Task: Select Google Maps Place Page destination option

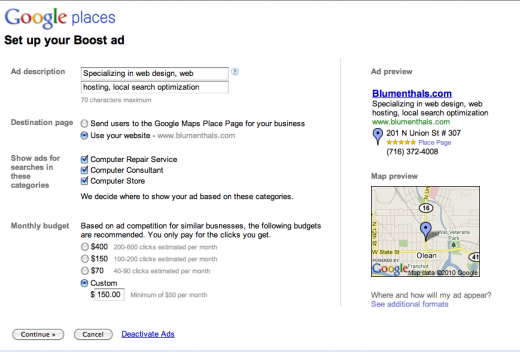Action: coord(84,124)
